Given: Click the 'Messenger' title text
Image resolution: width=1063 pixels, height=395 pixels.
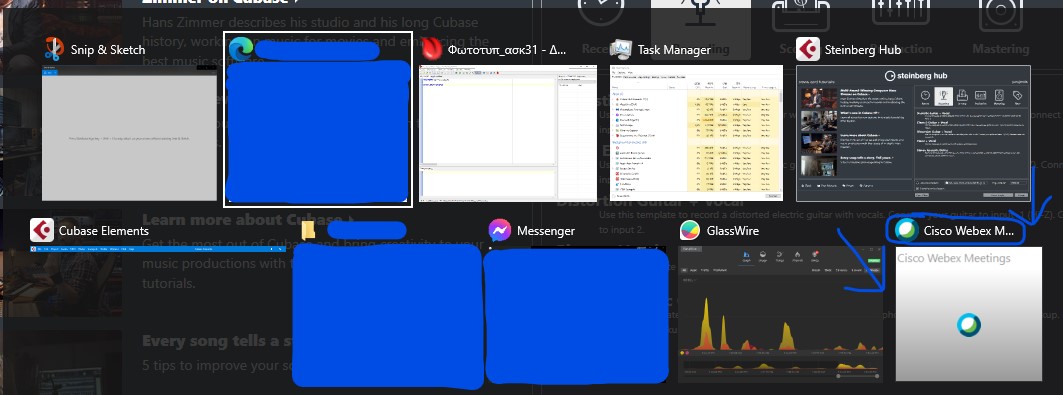Looking at the screenshot, I should 546,231.
